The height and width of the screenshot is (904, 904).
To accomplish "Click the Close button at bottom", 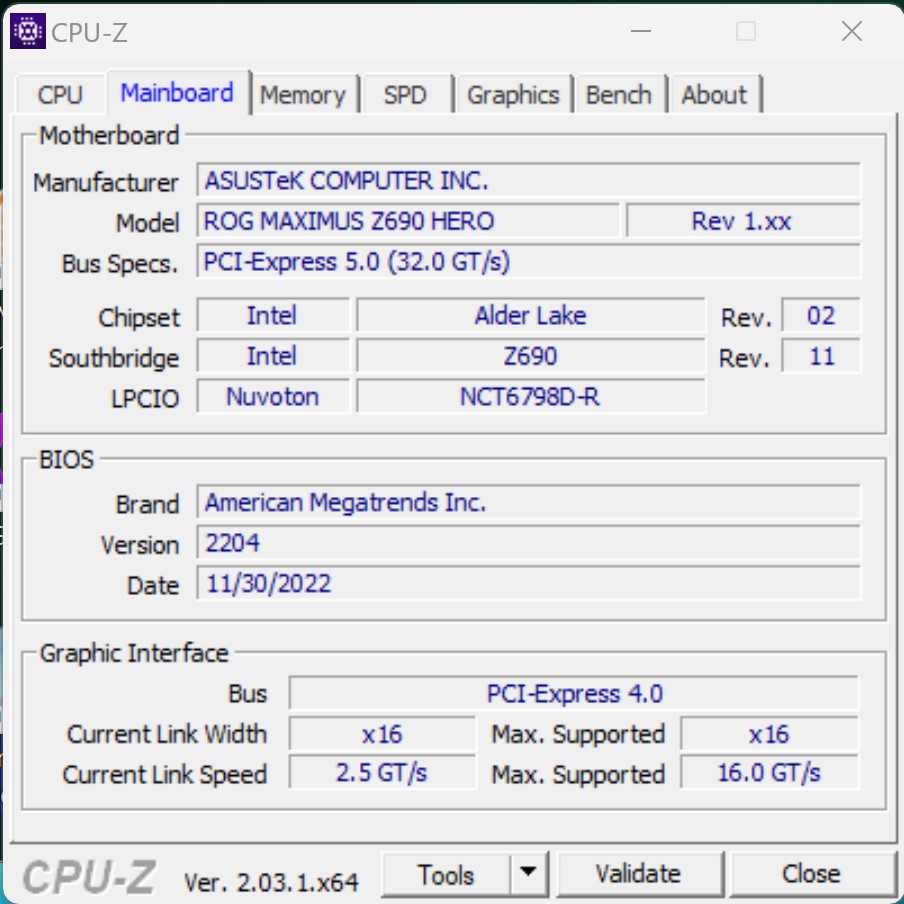I will click(811, 875).
